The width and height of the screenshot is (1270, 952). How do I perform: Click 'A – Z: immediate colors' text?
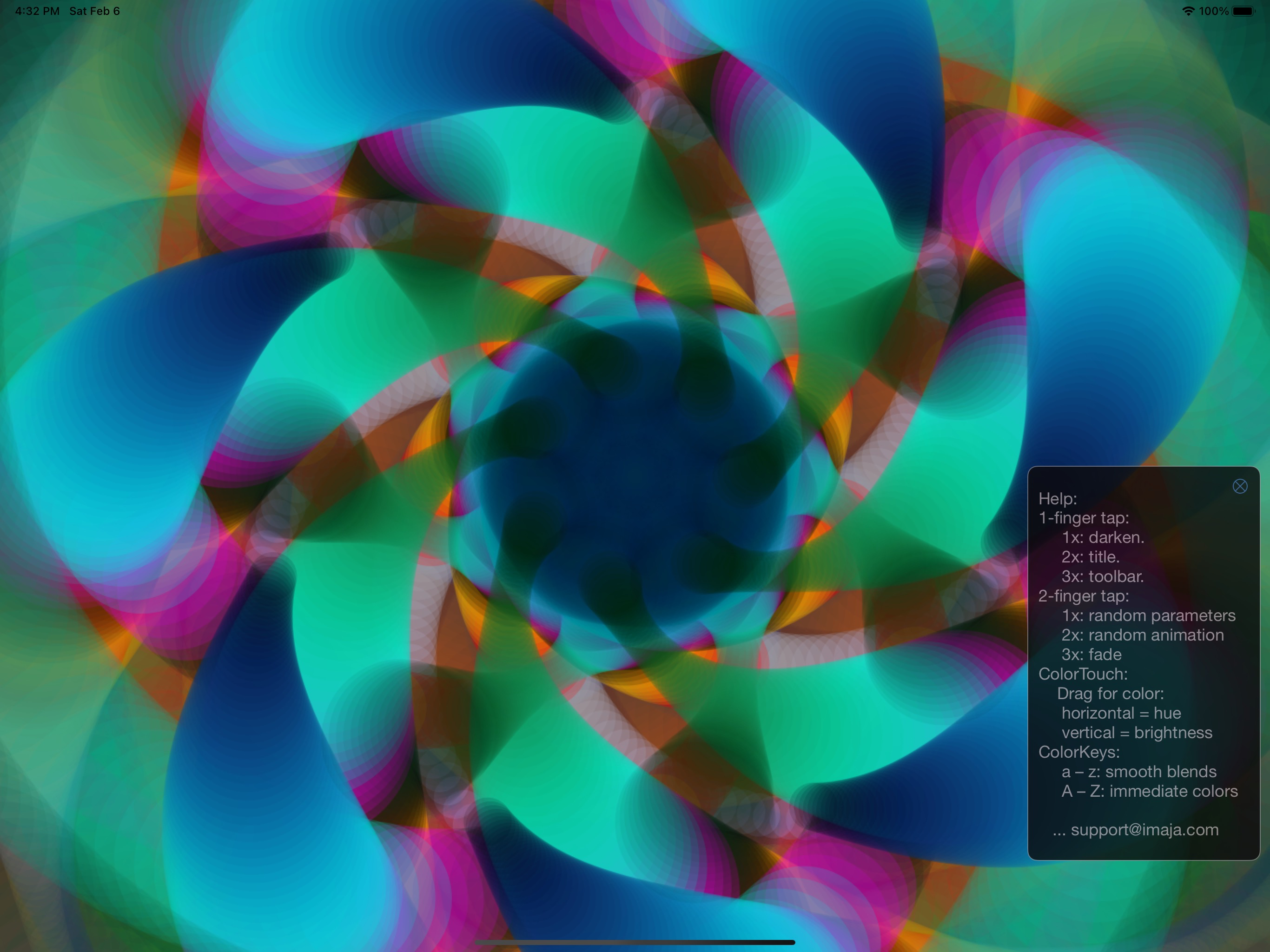coord(1149,791)
